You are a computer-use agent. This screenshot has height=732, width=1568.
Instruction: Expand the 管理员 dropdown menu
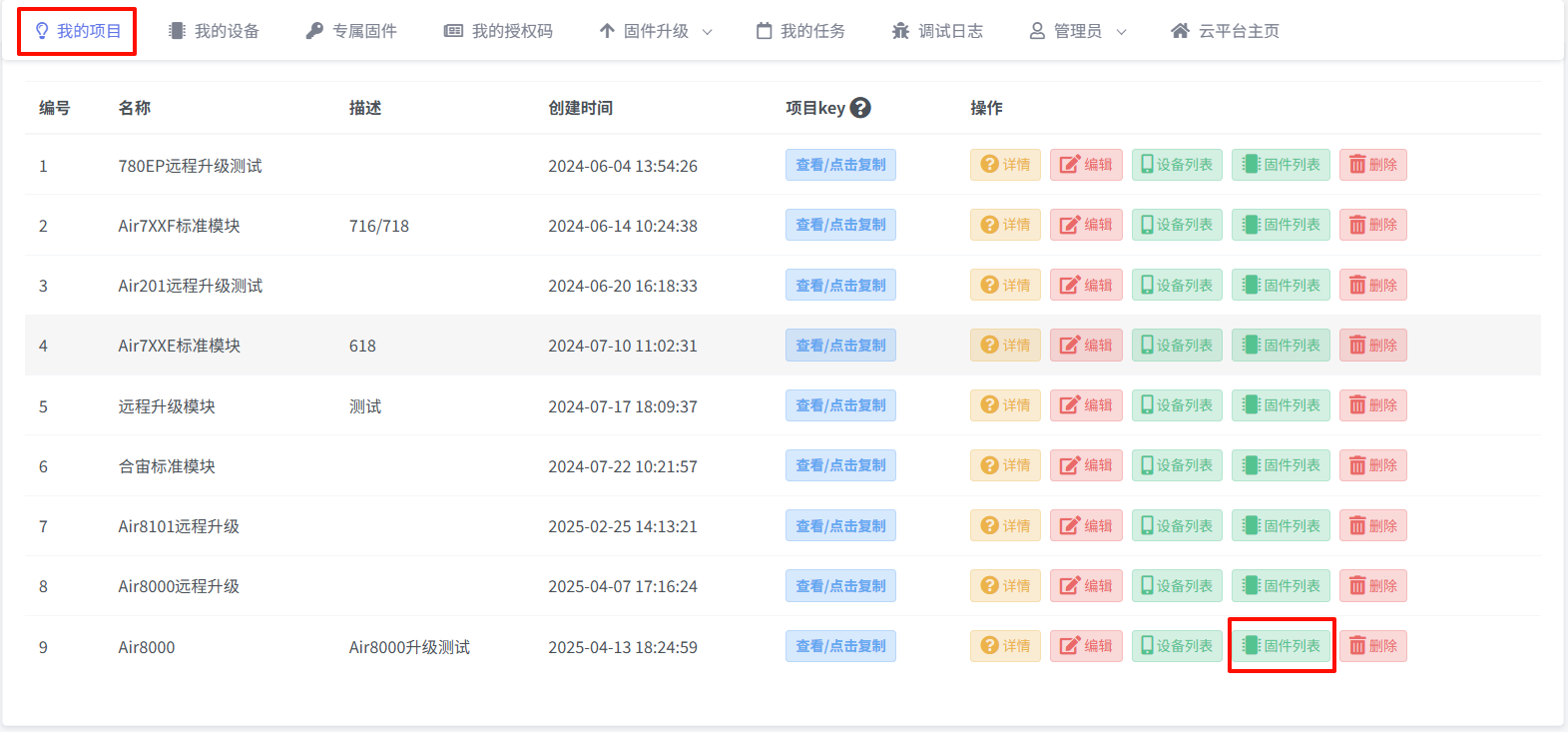[1078, 31]
